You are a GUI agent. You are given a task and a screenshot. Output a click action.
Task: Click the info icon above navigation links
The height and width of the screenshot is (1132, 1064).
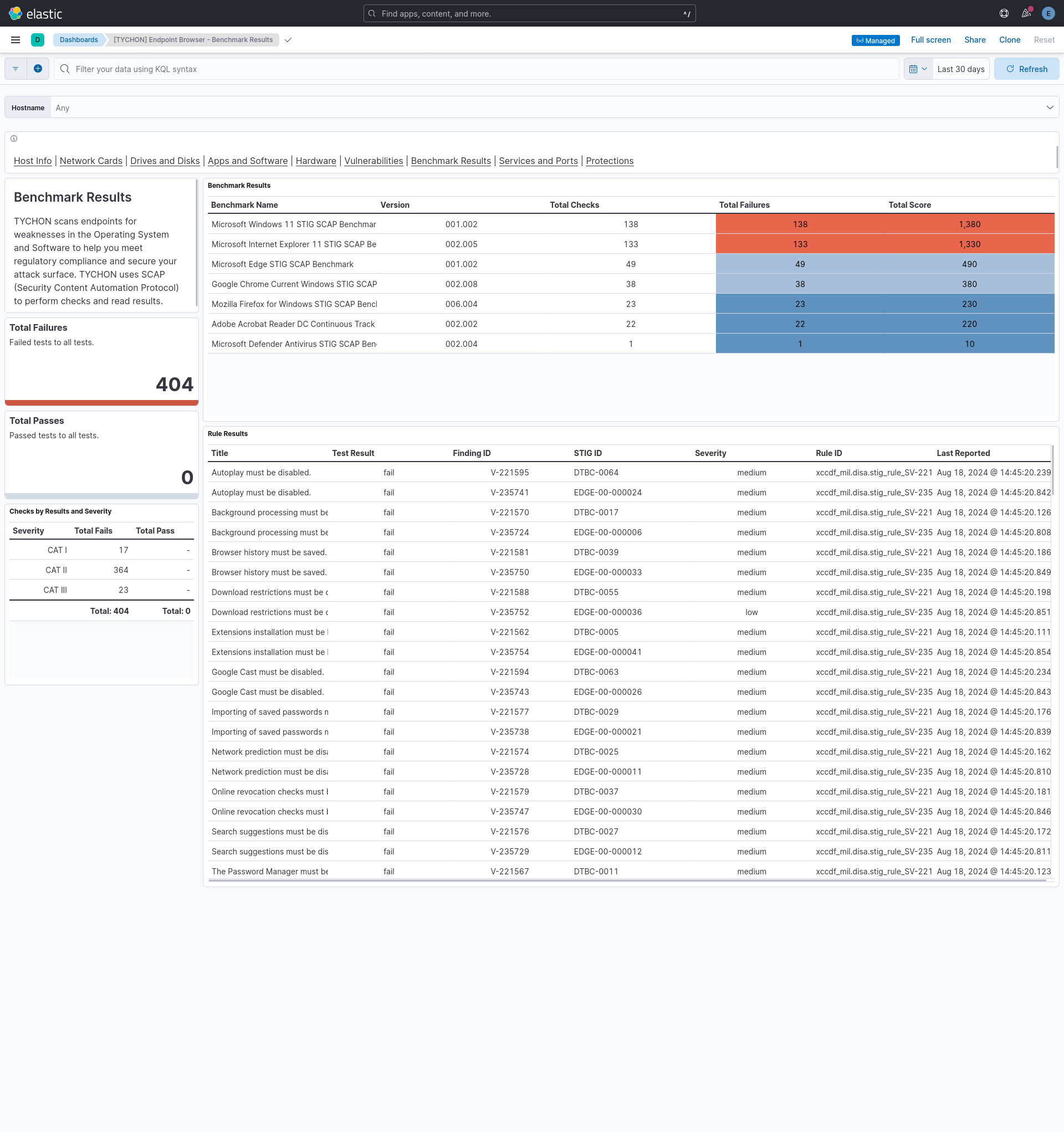point(14,139)
